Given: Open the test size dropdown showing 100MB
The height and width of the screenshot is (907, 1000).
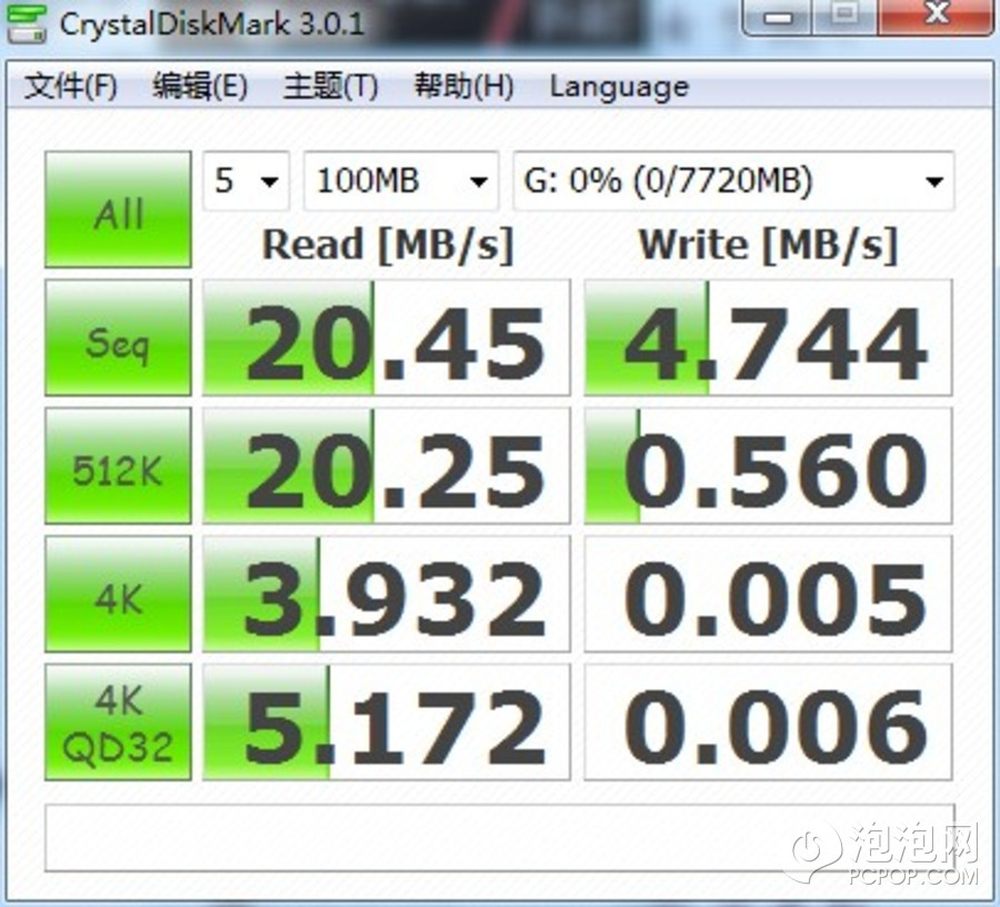Looking at the screenshot, I should coord(401,181).
